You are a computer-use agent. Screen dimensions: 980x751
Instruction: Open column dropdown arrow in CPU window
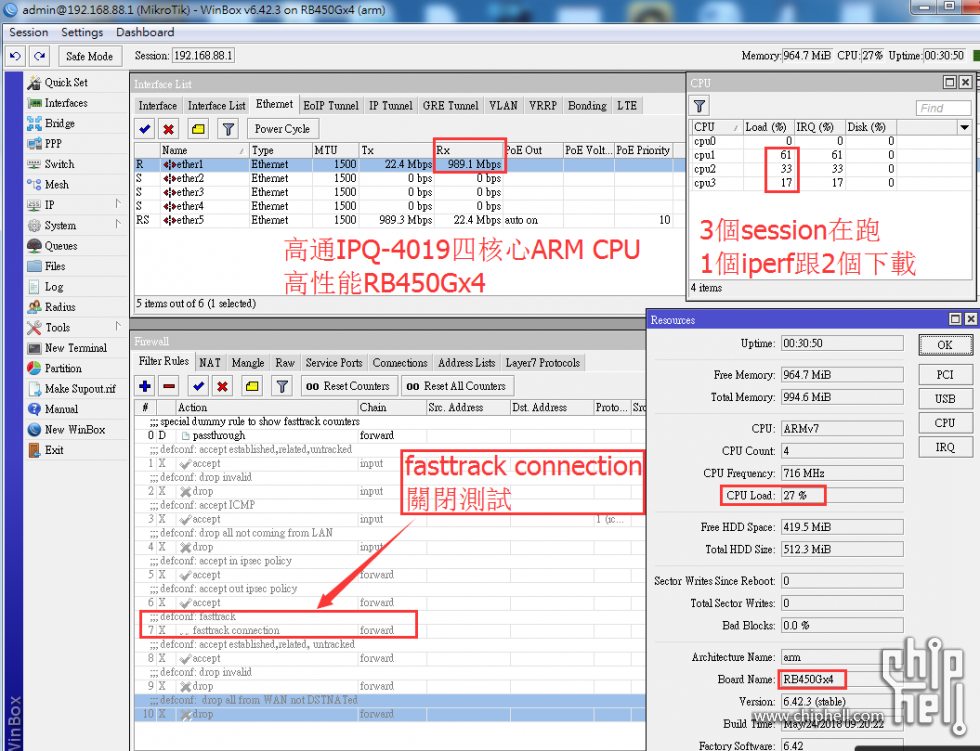click(x=964, y=127)
